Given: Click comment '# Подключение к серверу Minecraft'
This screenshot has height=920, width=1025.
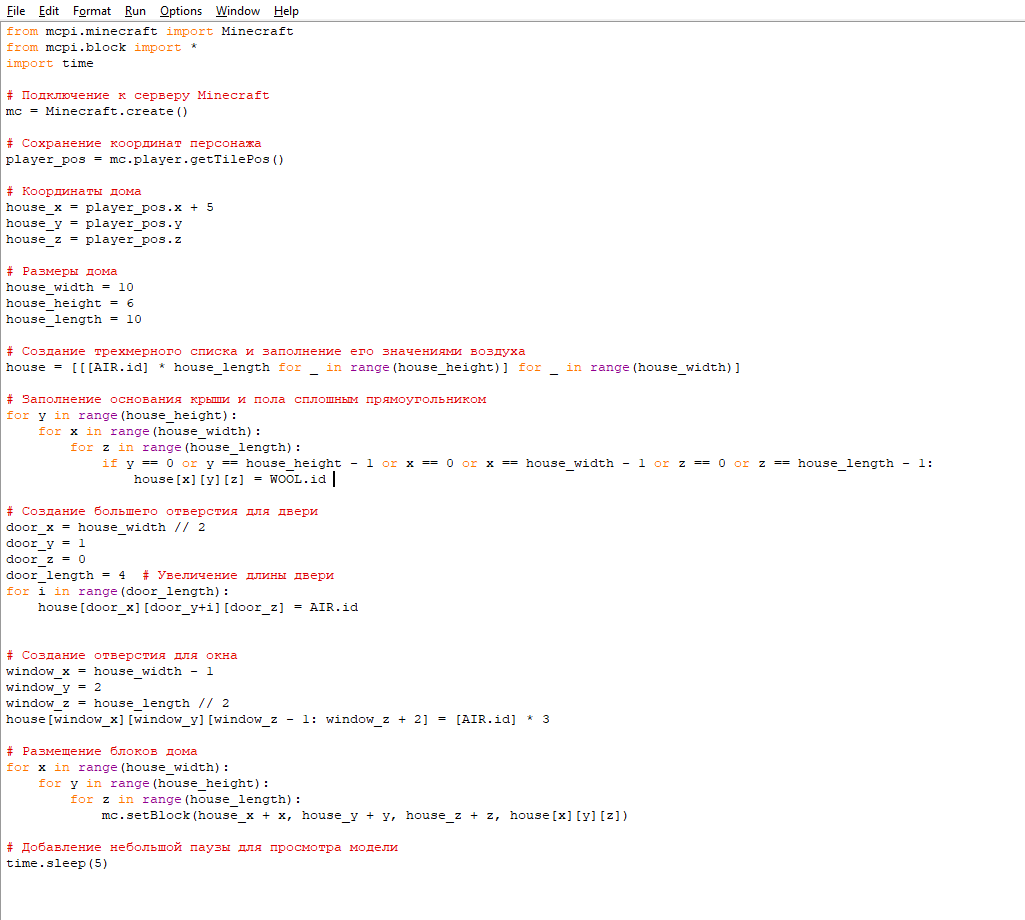Looking at the screenshot, I should tap(138, 95).
